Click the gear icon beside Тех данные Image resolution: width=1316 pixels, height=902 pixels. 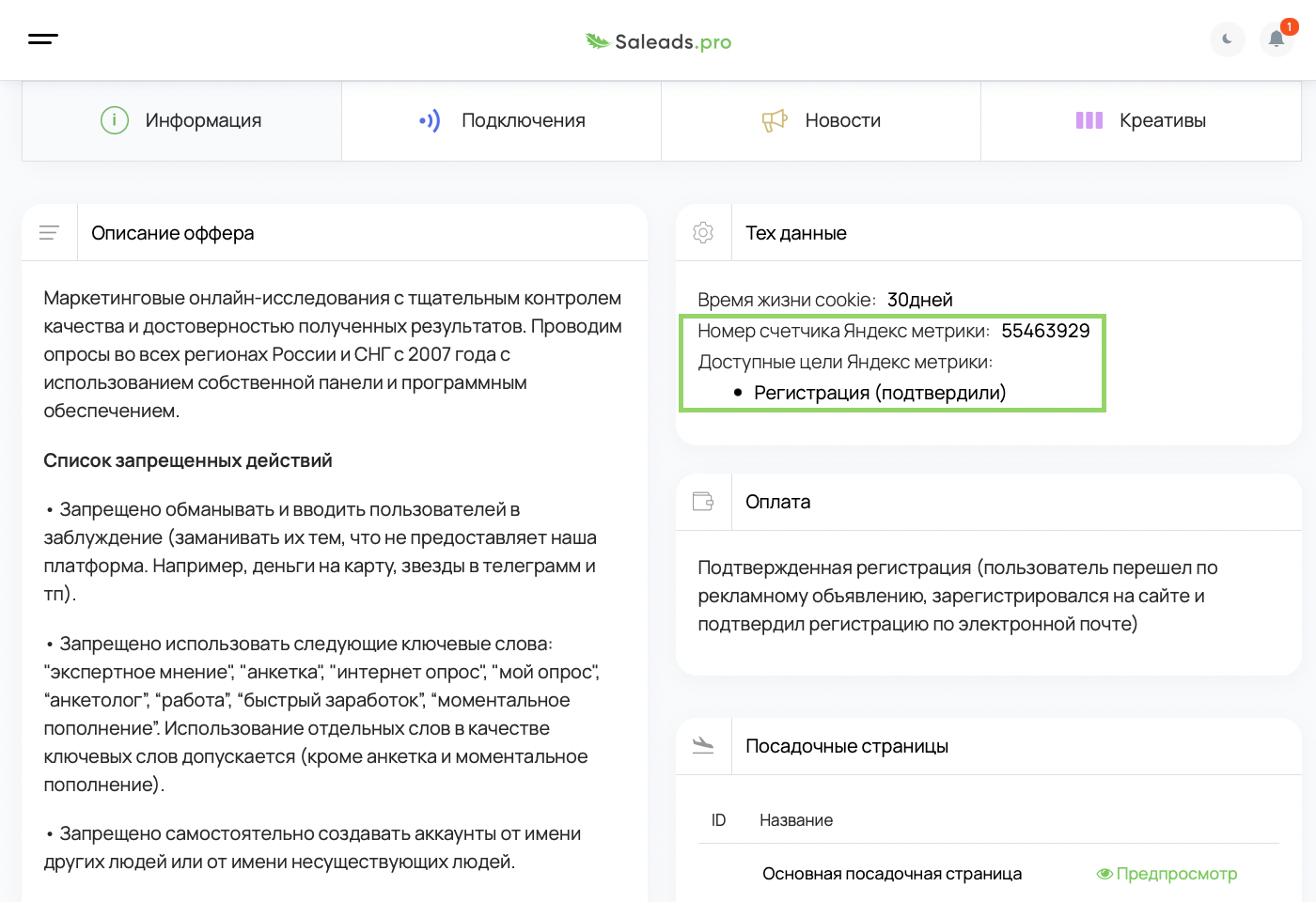point(703,233)
